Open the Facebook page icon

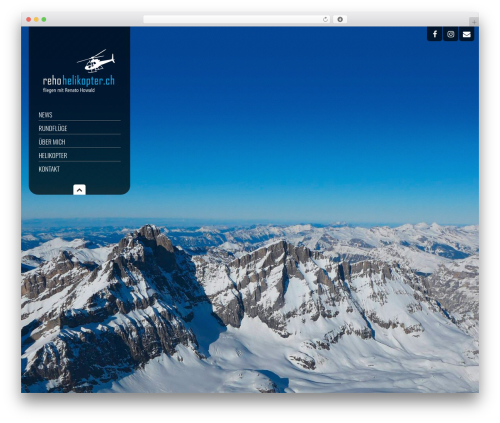click(435, 34)
